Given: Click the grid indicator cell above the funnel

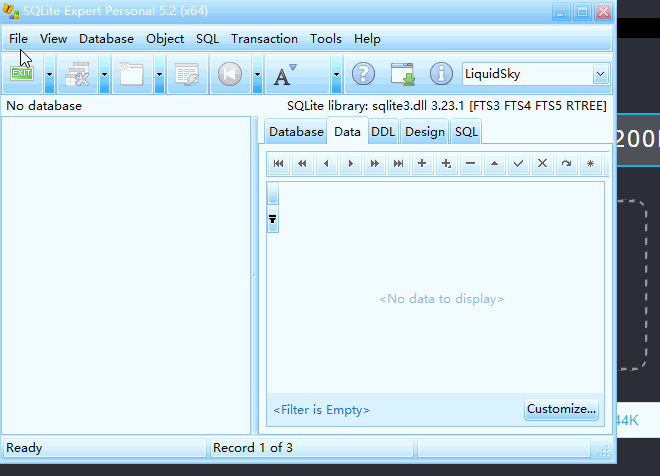Looking at the screenshot, I should [x=272, y=193].
